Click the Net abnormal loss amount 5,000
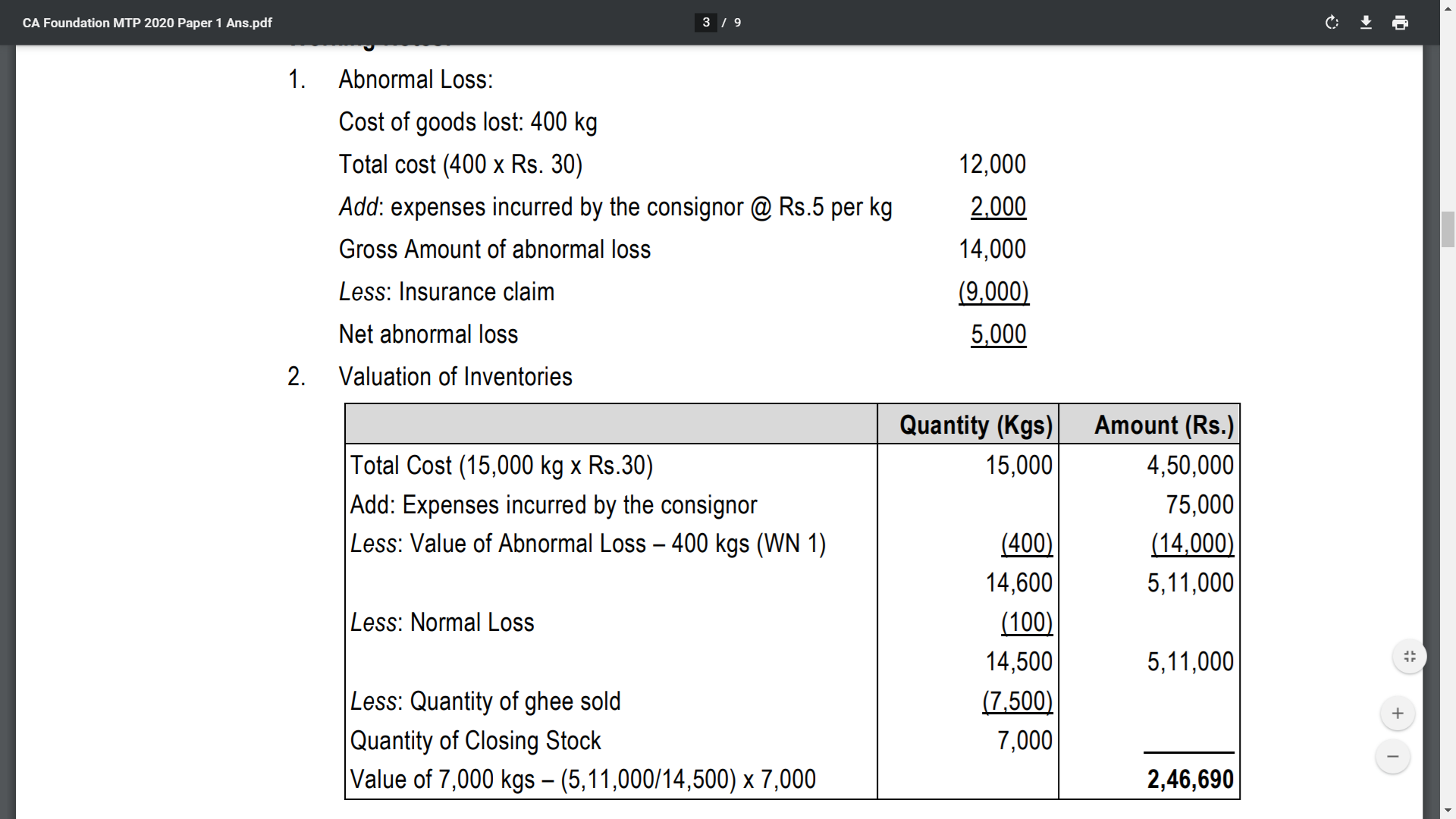This screenshot has height=819, width=1456. (998, 334)
